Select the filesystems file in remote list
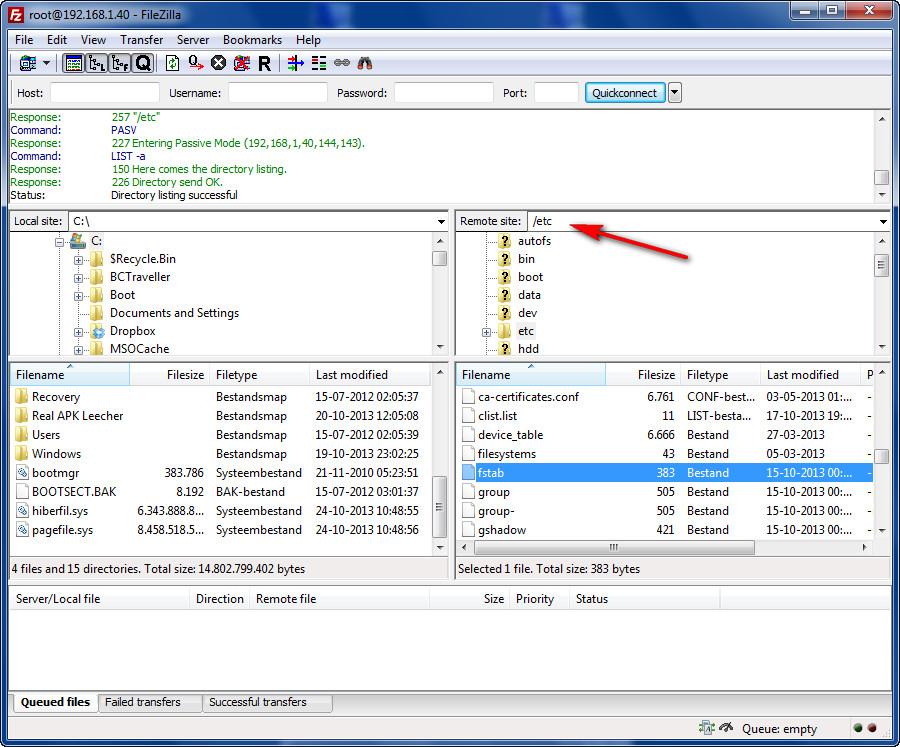Viewport: 900px width, 747px height. pos(666,454)
